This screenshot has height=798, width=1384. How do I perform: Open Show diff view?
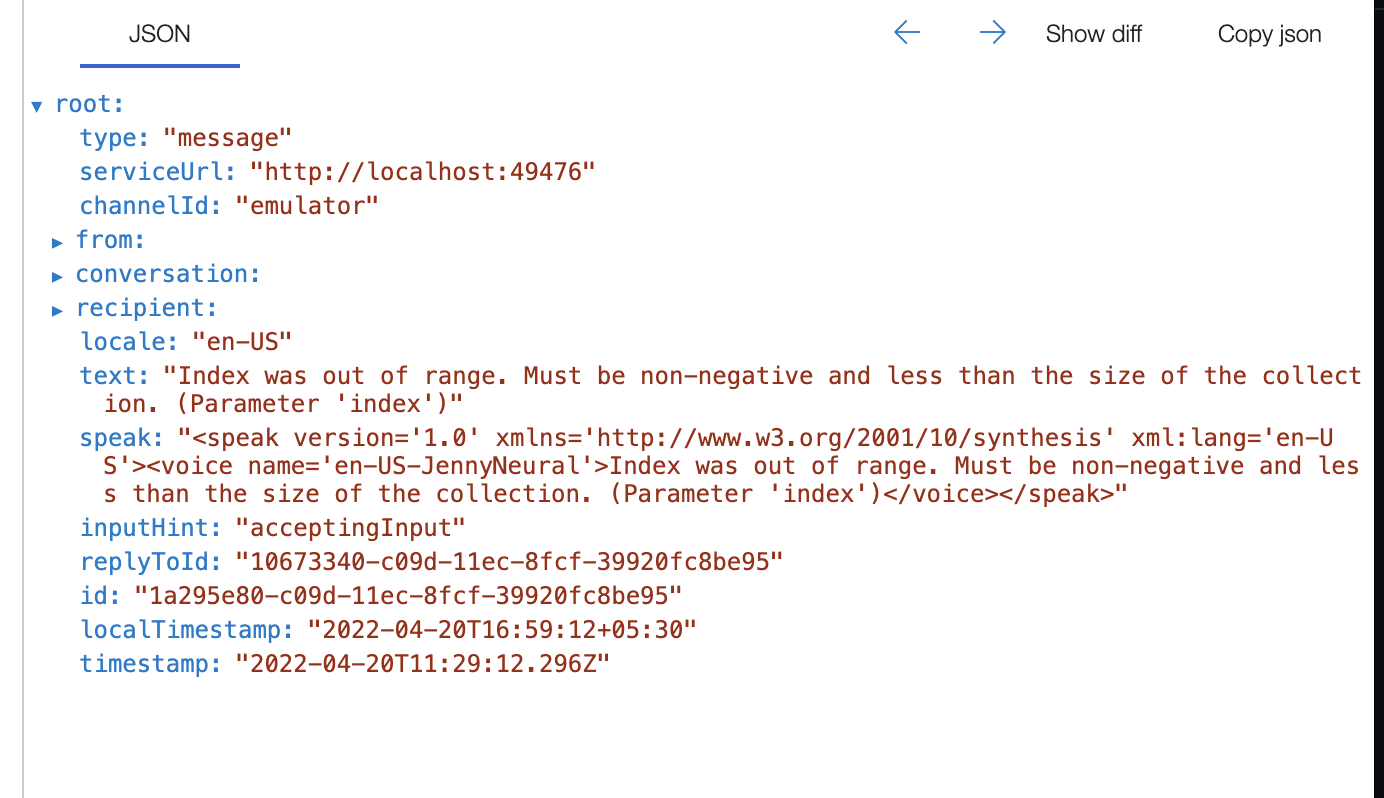click(1093, 33)
